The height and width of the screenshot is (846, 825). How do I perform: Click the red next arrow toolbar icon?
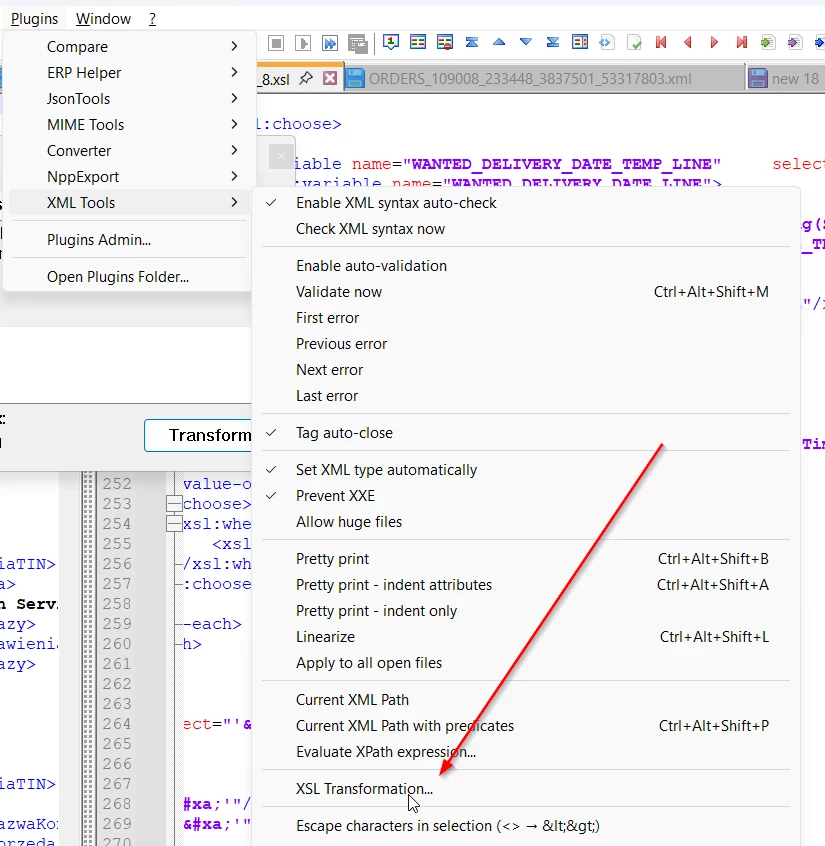tap(714, 42)
